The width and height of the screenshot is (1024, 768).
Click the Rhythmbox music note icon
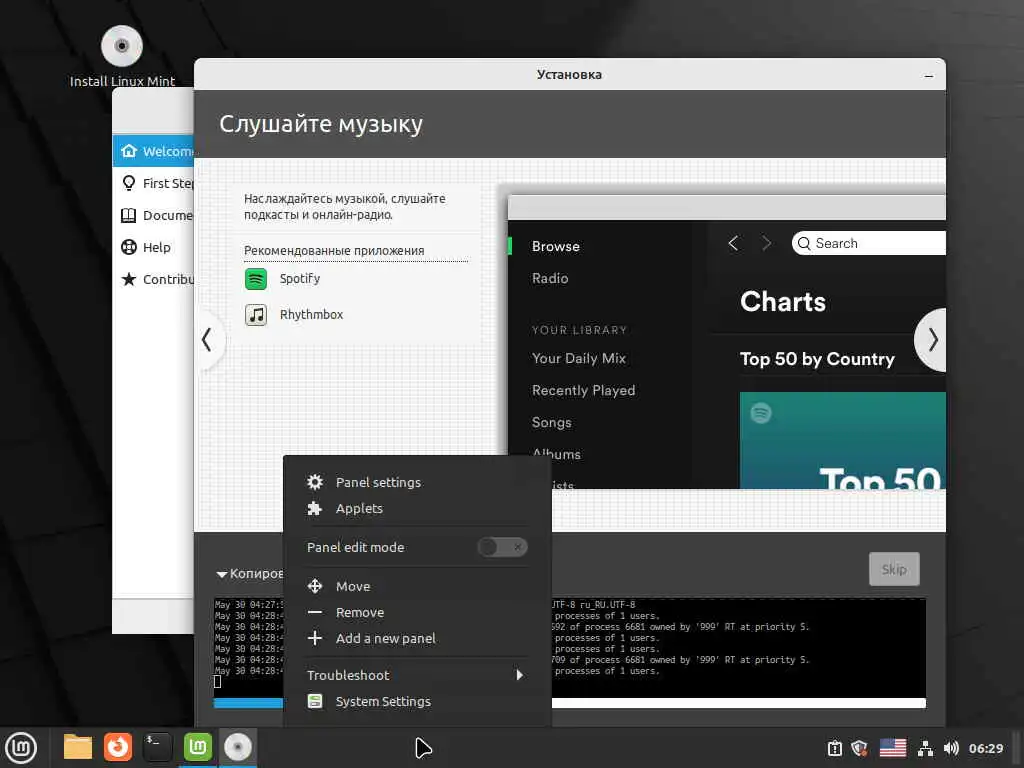pyautogui.click(x=256, y=315)
